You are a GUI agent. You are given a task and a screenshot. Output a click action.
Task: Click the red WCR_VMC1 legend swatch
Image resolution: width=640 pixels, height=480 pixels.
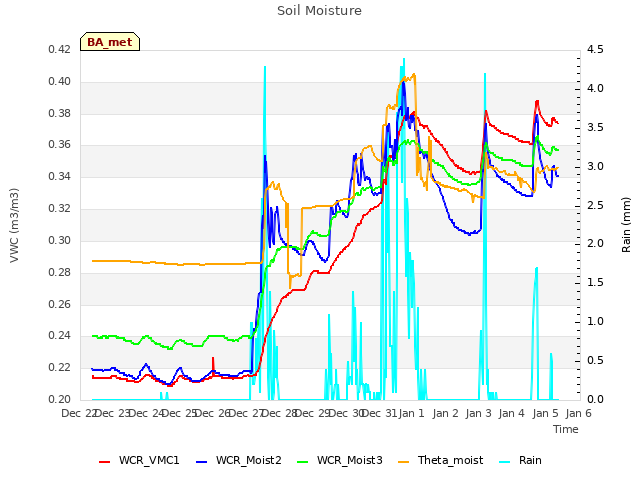[x=104, y=462]
